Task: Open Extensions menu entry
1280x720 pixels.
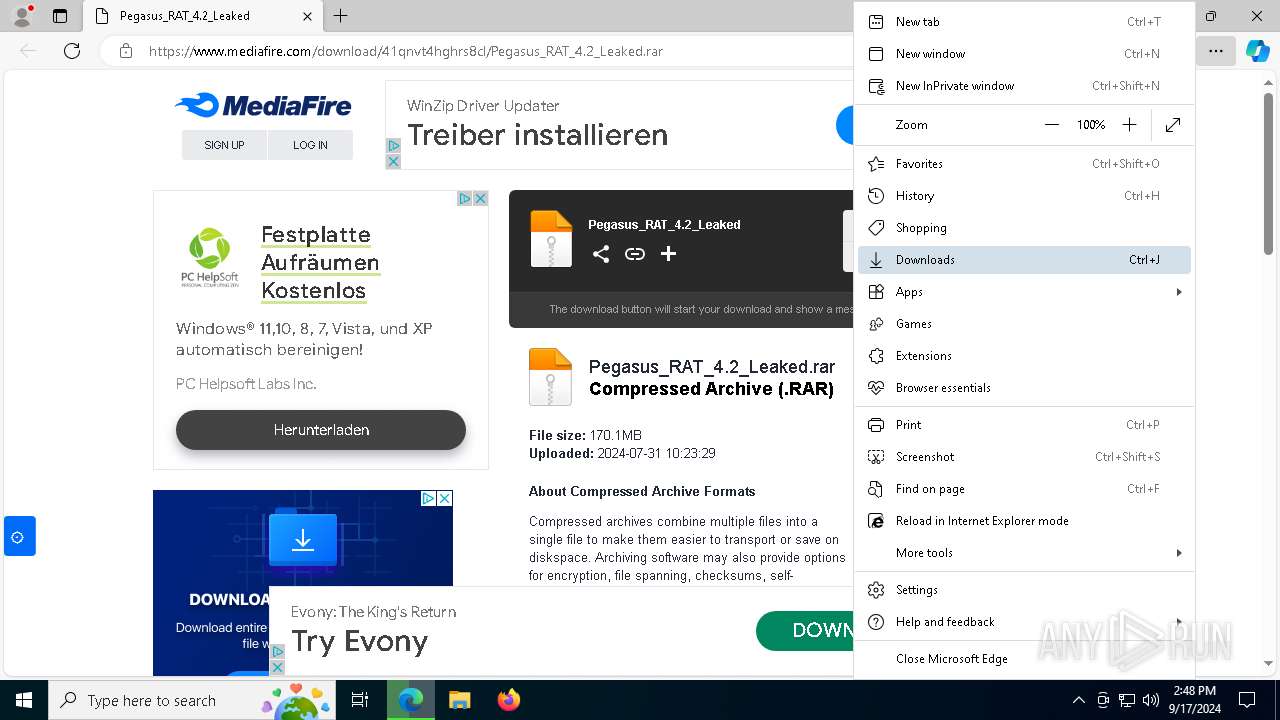Action: [x=1024, y=356]
